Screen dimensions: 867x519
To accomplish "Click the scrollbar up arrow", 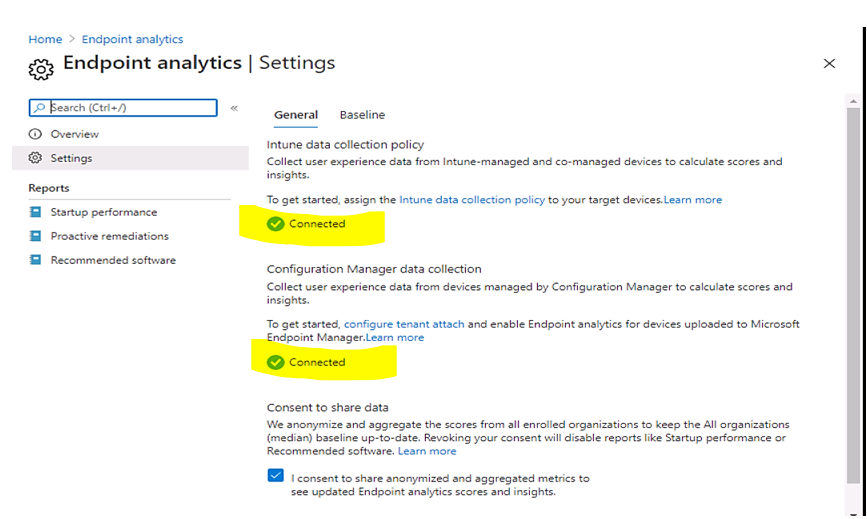I will pyautogui.click(x=853, y=101).
